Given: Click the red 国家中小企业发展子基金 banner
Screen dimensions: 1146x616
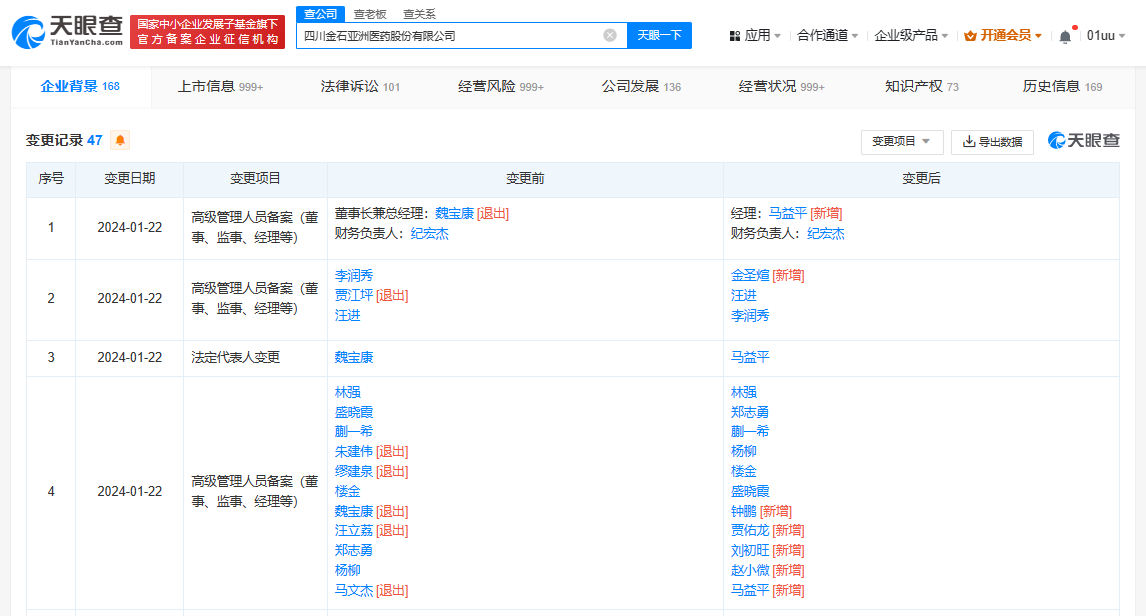Looking at the screenshot, I should [208, 32].
